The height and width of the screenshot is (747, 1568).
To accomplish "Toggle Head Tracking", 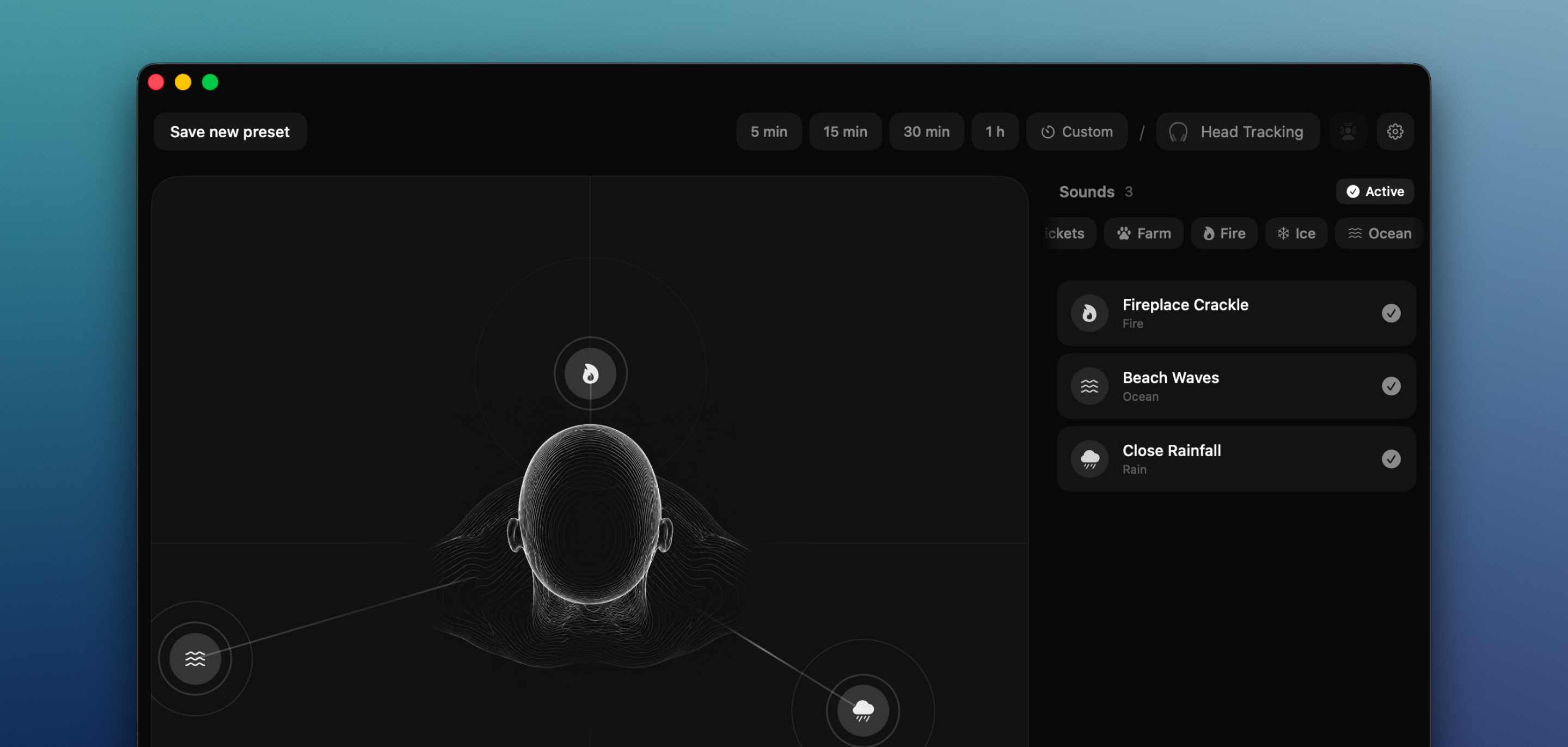I will tap(1238, 132).
